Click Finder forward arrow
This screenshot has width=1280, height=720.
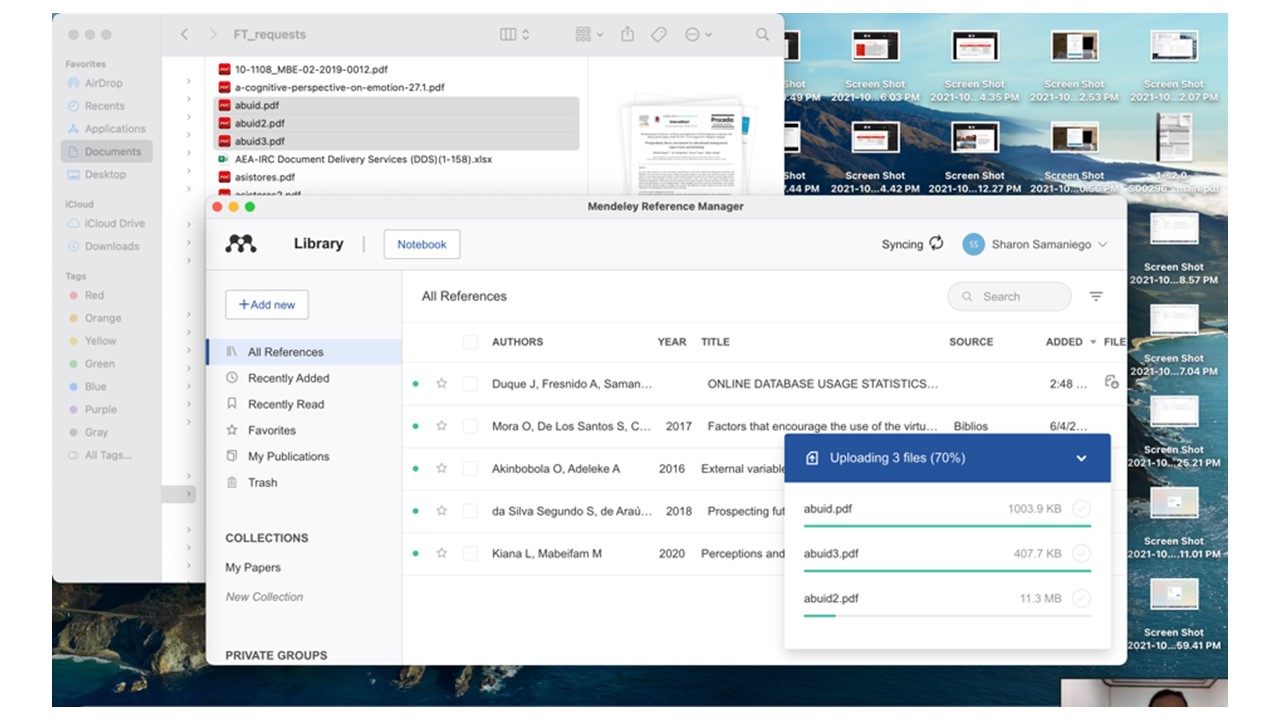(x=213, y=34)
